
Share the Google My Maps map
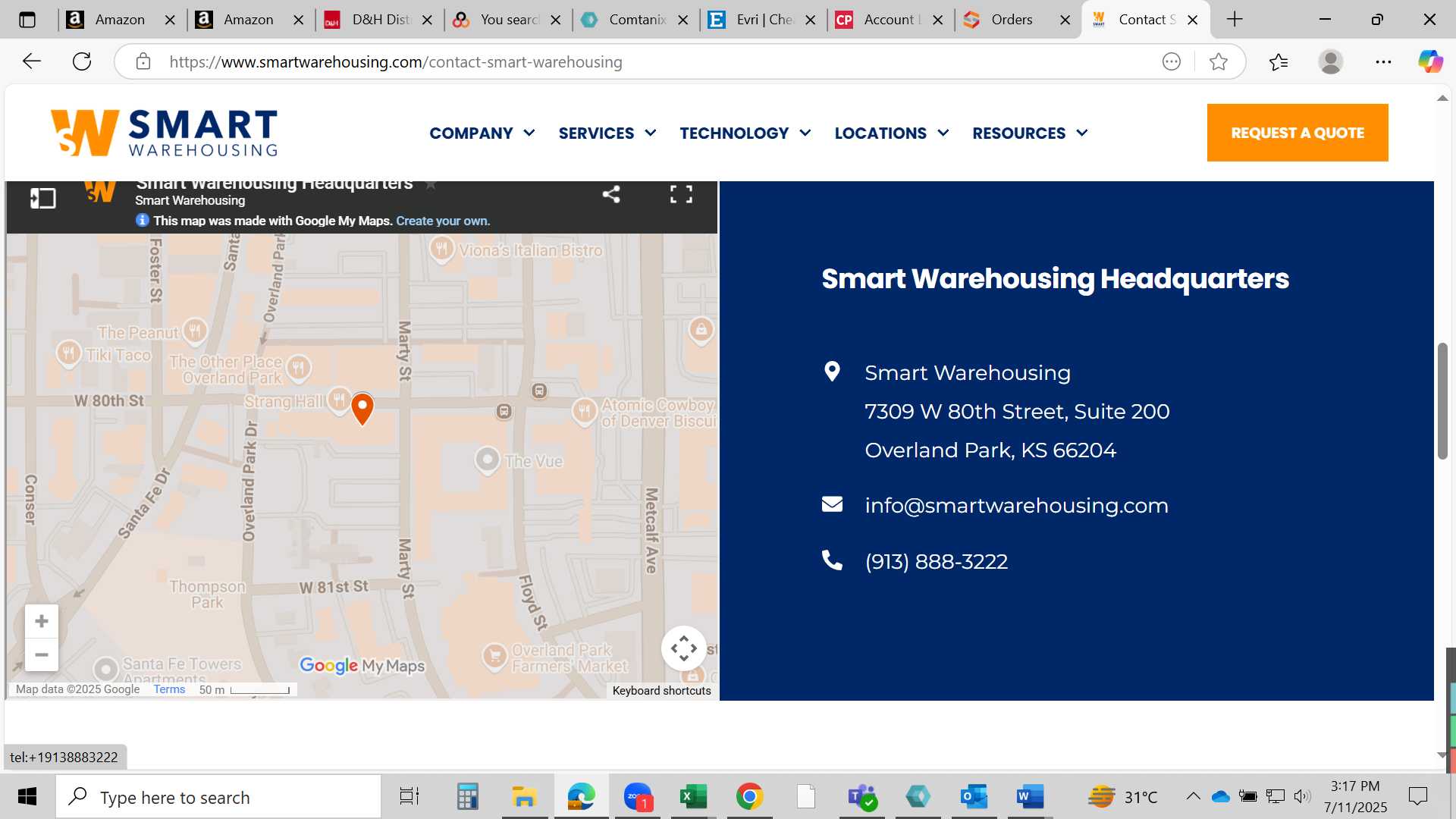[611, 194]
